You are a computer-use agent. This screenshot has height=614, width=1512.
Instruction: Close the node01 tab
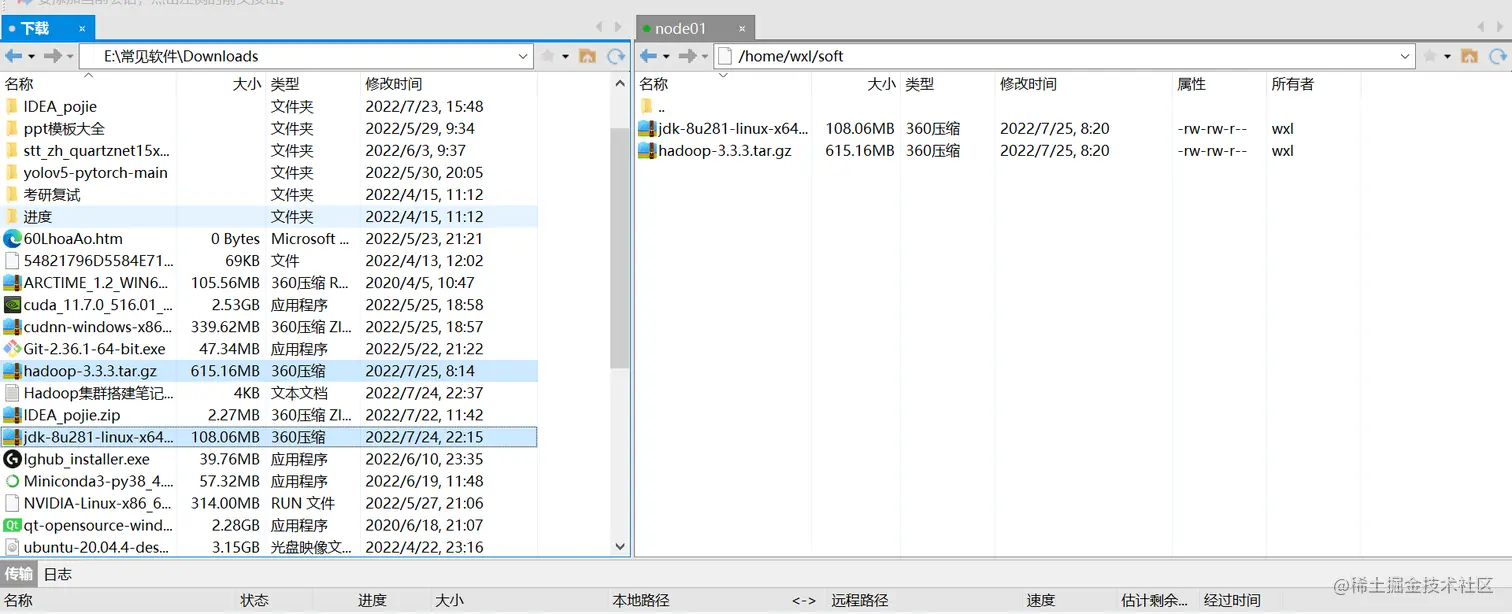coord(742,28)
